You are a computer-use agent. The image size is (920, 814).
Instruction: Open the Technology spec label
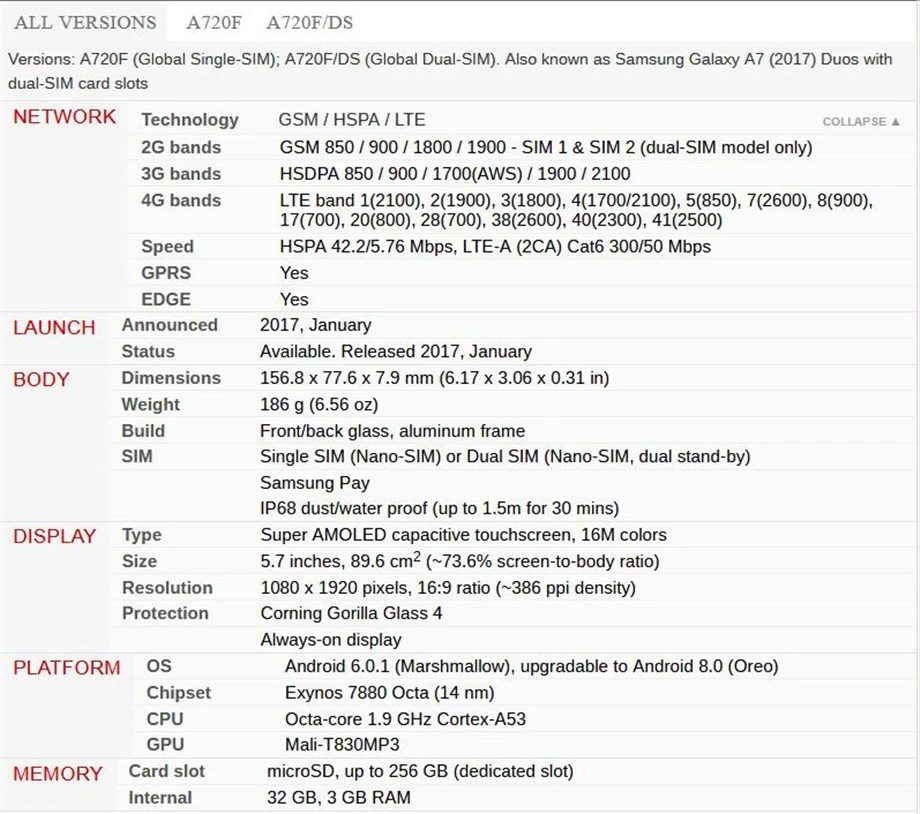click(x=190, y=120)
